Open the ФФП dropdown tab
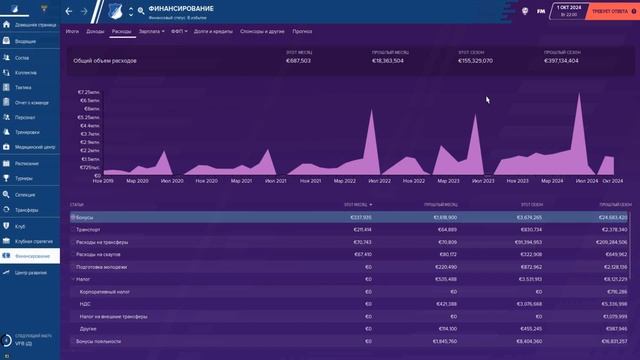 pos(179,31)
